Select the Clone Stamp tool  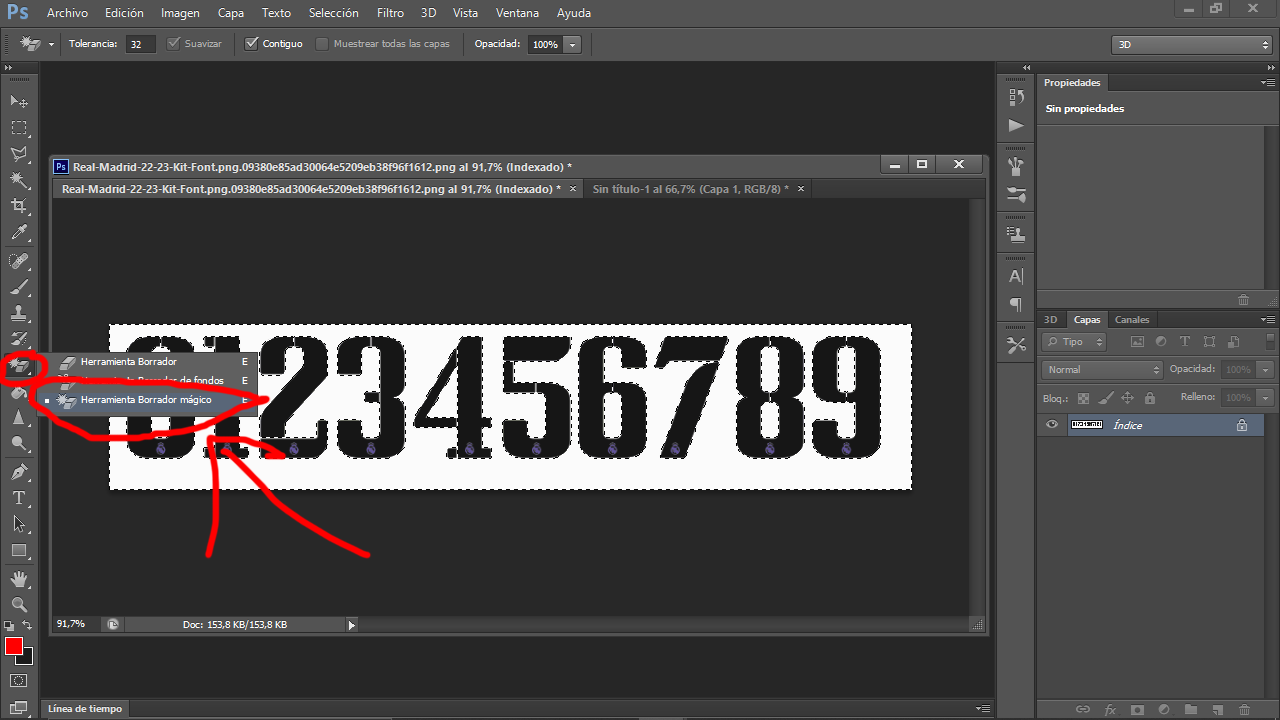(x=19, y=313)
